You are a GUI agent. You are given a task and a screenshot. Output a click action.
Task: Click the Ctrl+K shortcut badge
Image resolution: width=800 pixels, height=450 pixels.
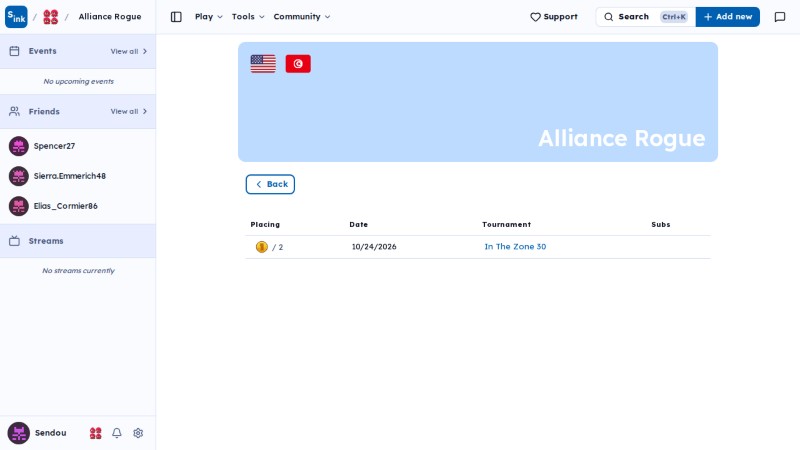tap(673, 17)
